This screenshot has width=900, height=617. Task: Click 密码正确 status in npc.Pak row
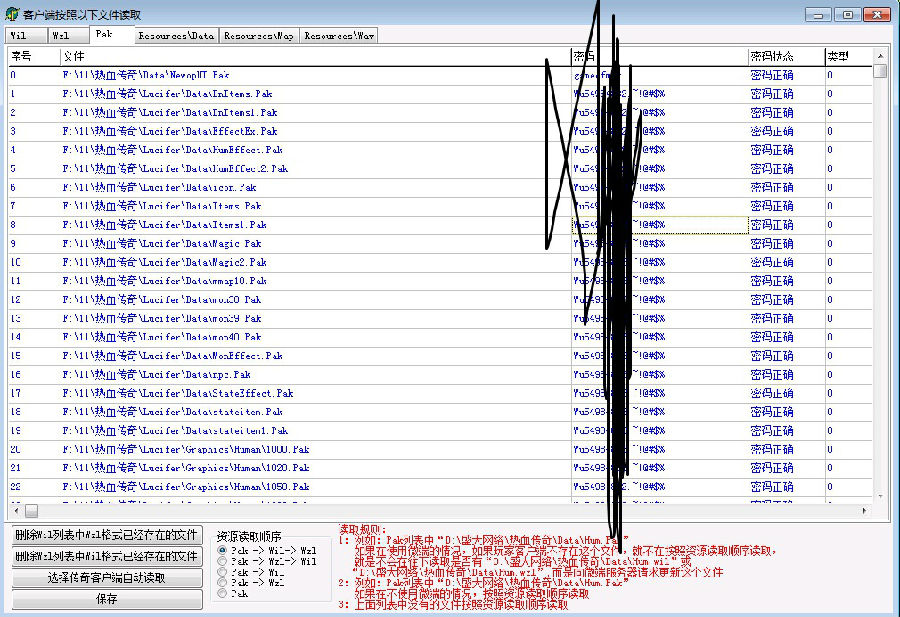click(771, 374)
